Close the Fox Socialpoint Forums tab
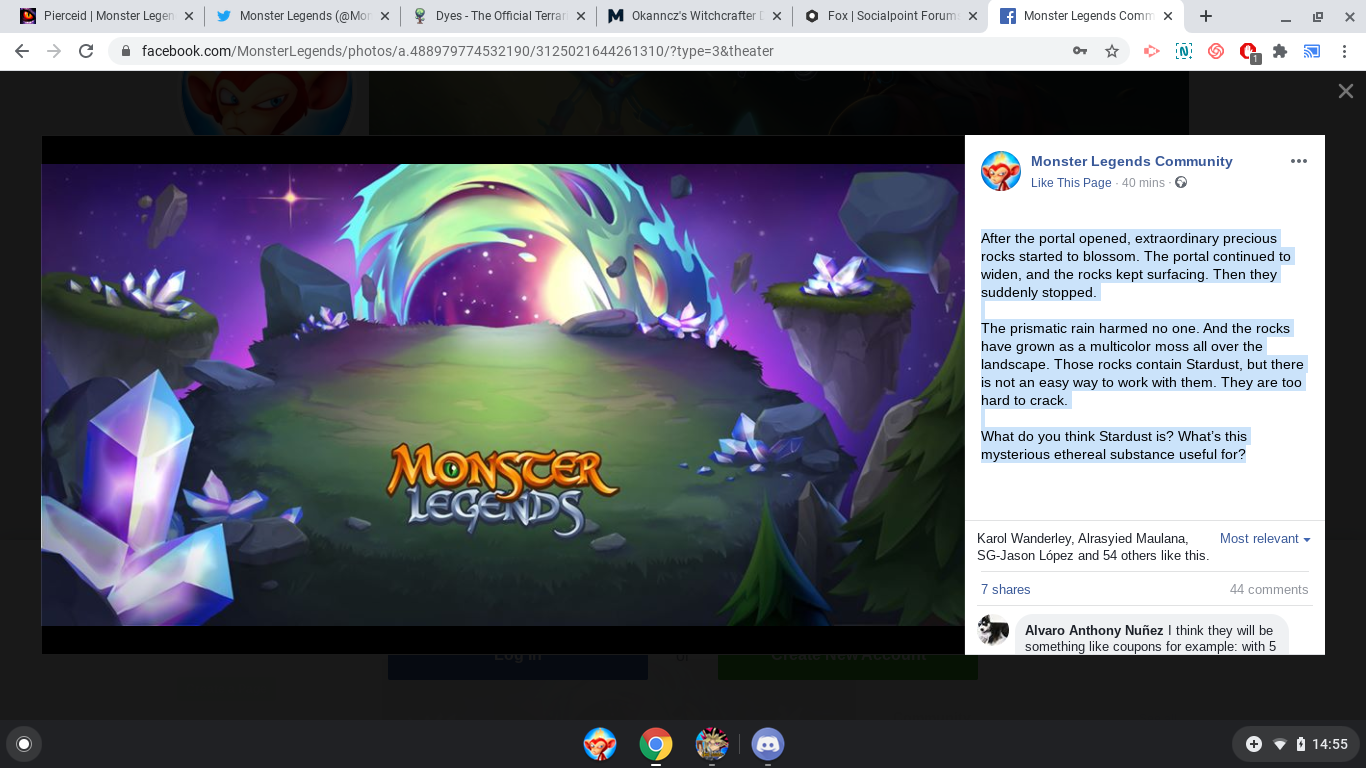 coord(973,16)
